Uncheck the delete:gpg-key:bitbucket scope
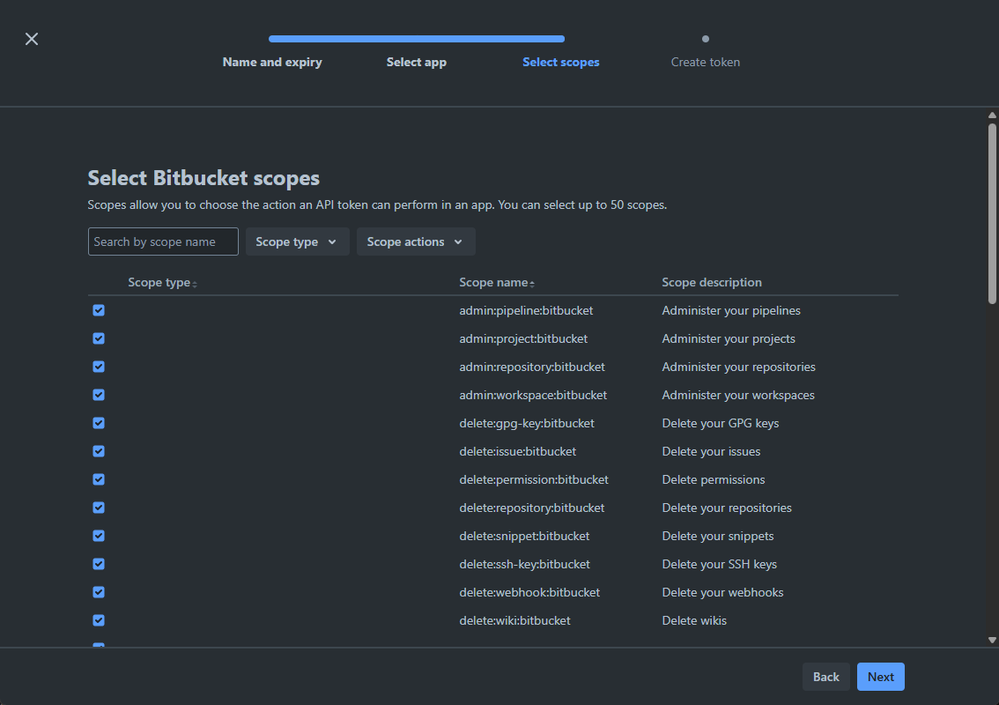 point(99,423)
